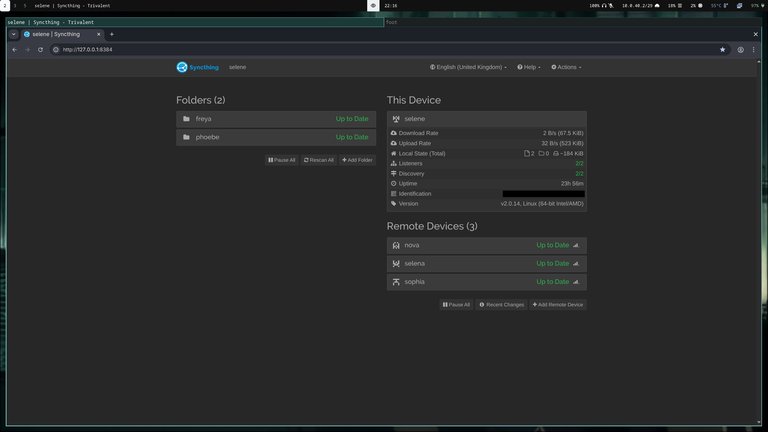Click the redacted Identification device ID

tap(543, 194)
